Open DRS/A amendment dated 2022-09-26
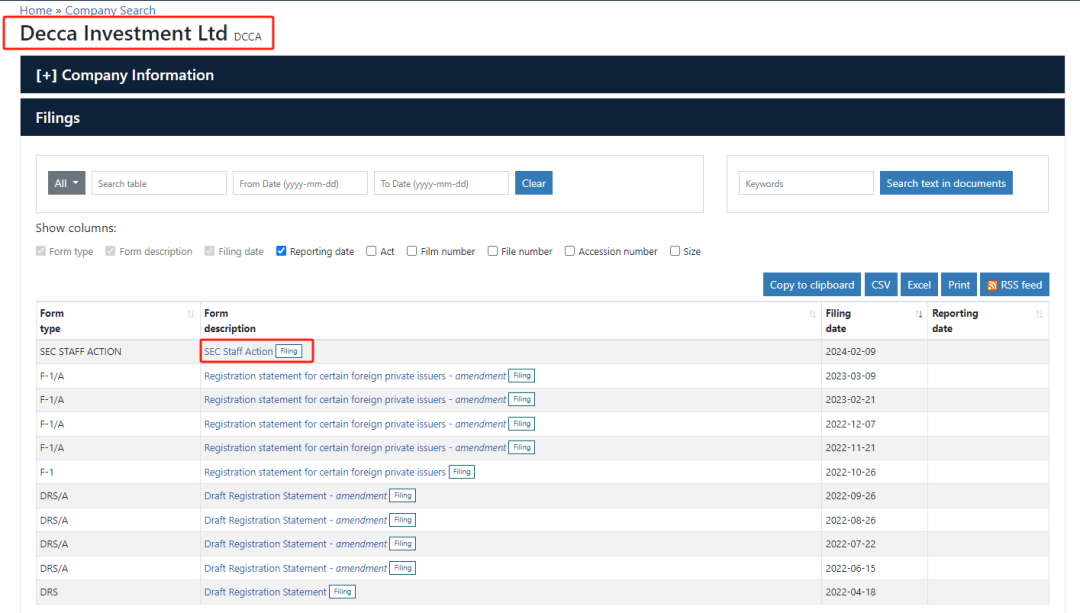Screen dimensions: 1080x613 click(x=295, y=496)
